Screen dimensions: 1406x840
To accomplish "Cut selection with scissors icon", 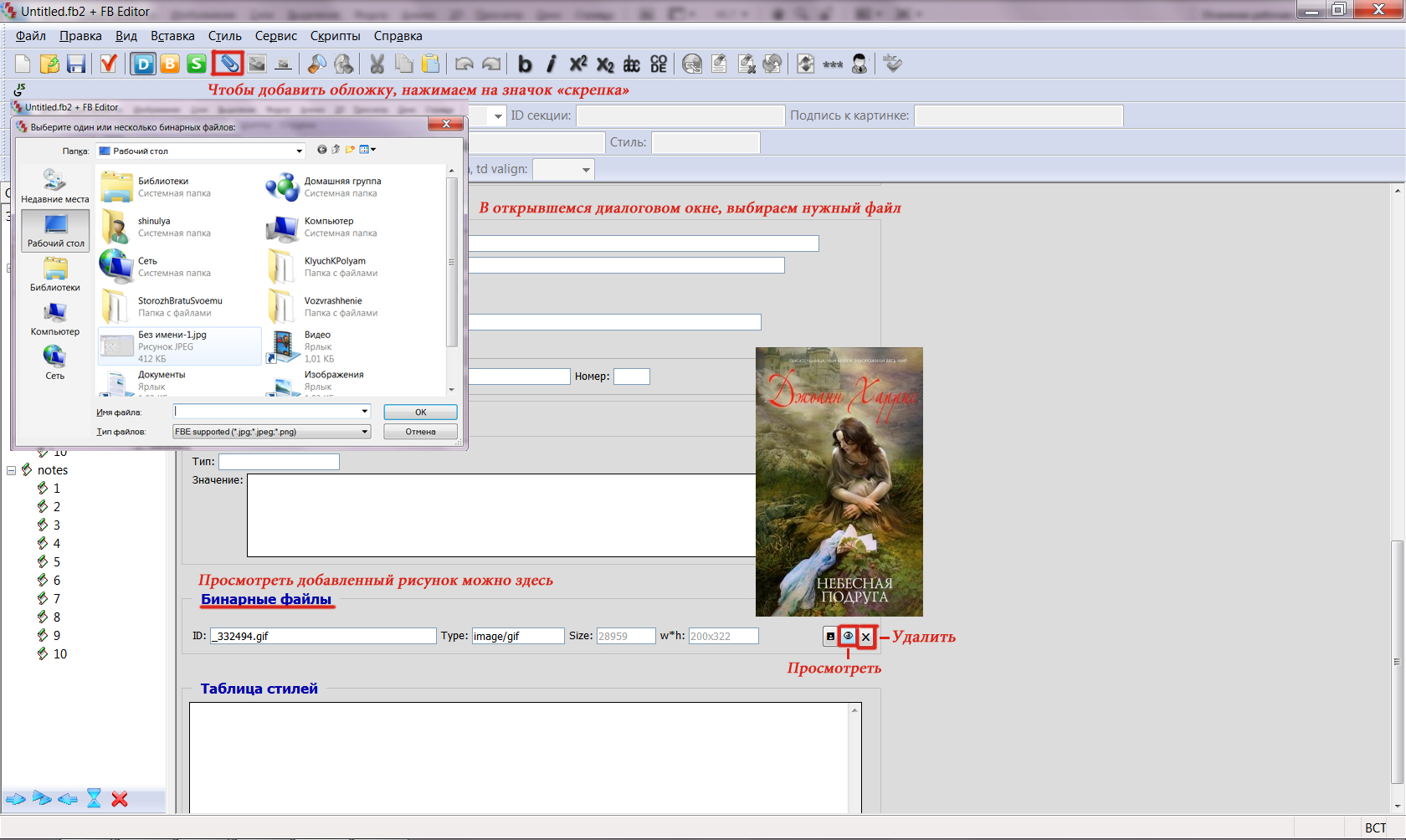I will pos(377,64).
